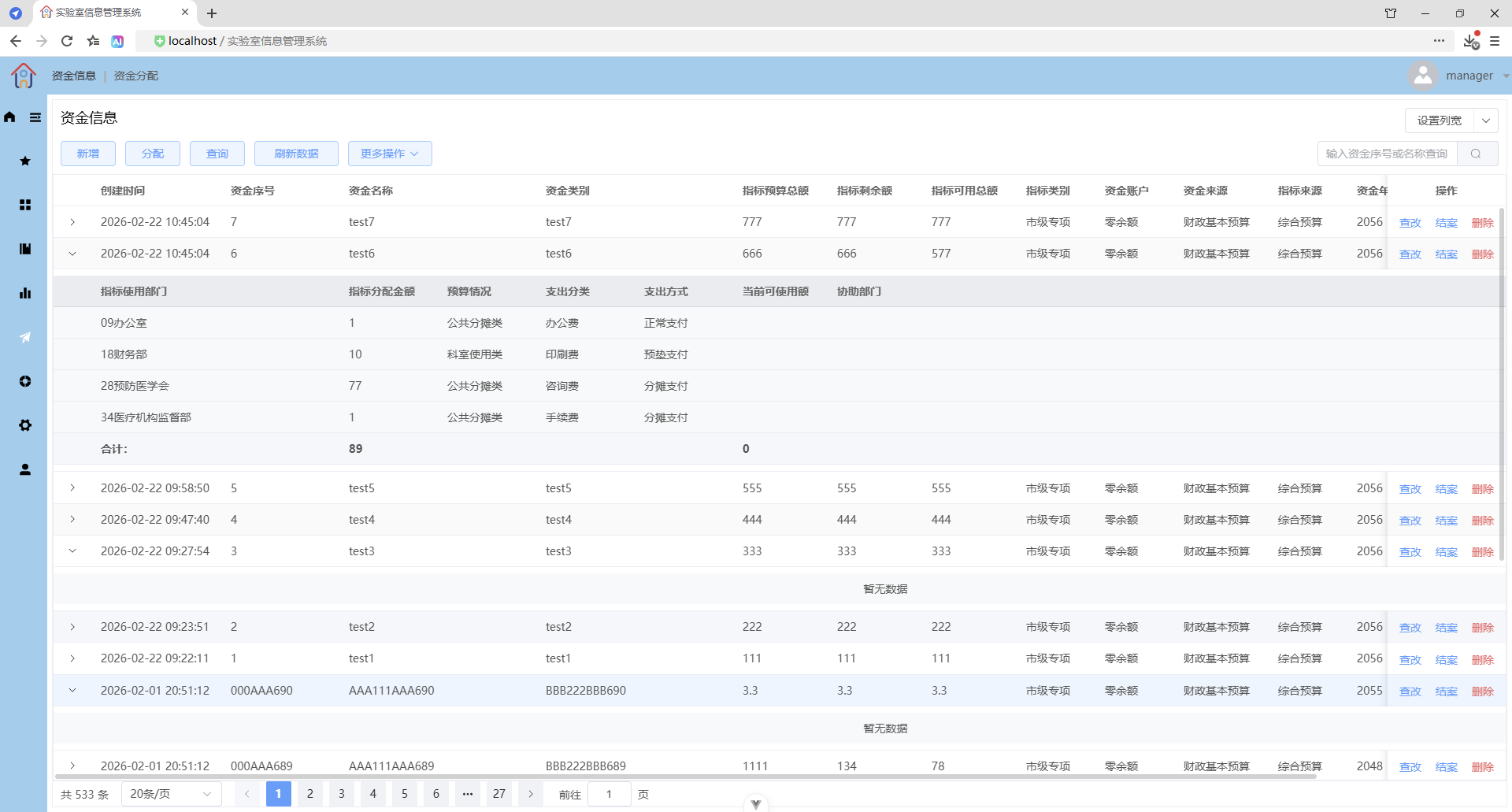This screenshot has height=812, width=1512.
Task: Open the 20条/页 page size dropdown
Action: click(172, 794)
